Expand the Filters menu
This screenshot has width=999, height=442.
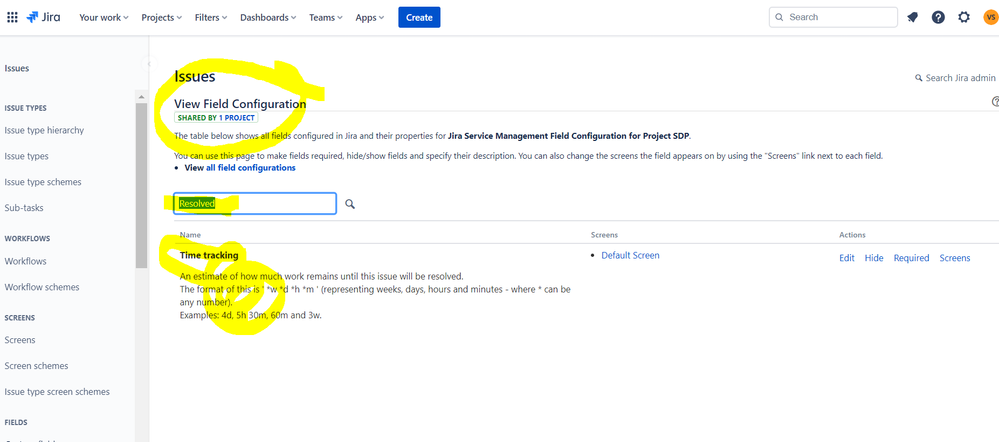click(x=211, y=18)
